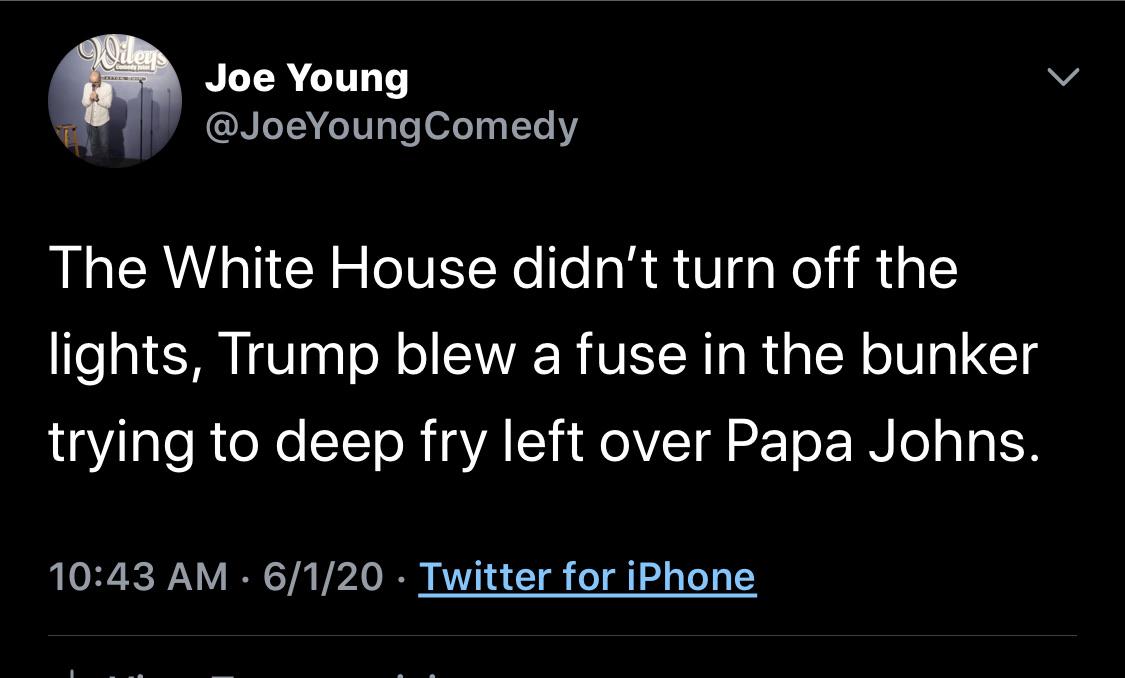Tap "Papa Johns" in the tweet text

click(x=875, y=441)
